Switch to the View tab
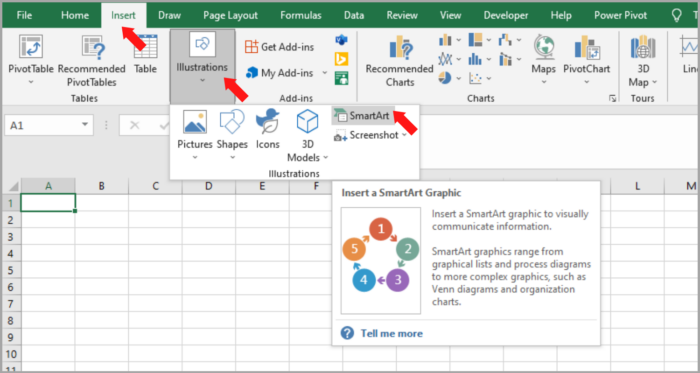This screenshot has height=373, width=700. pos(450,16)
